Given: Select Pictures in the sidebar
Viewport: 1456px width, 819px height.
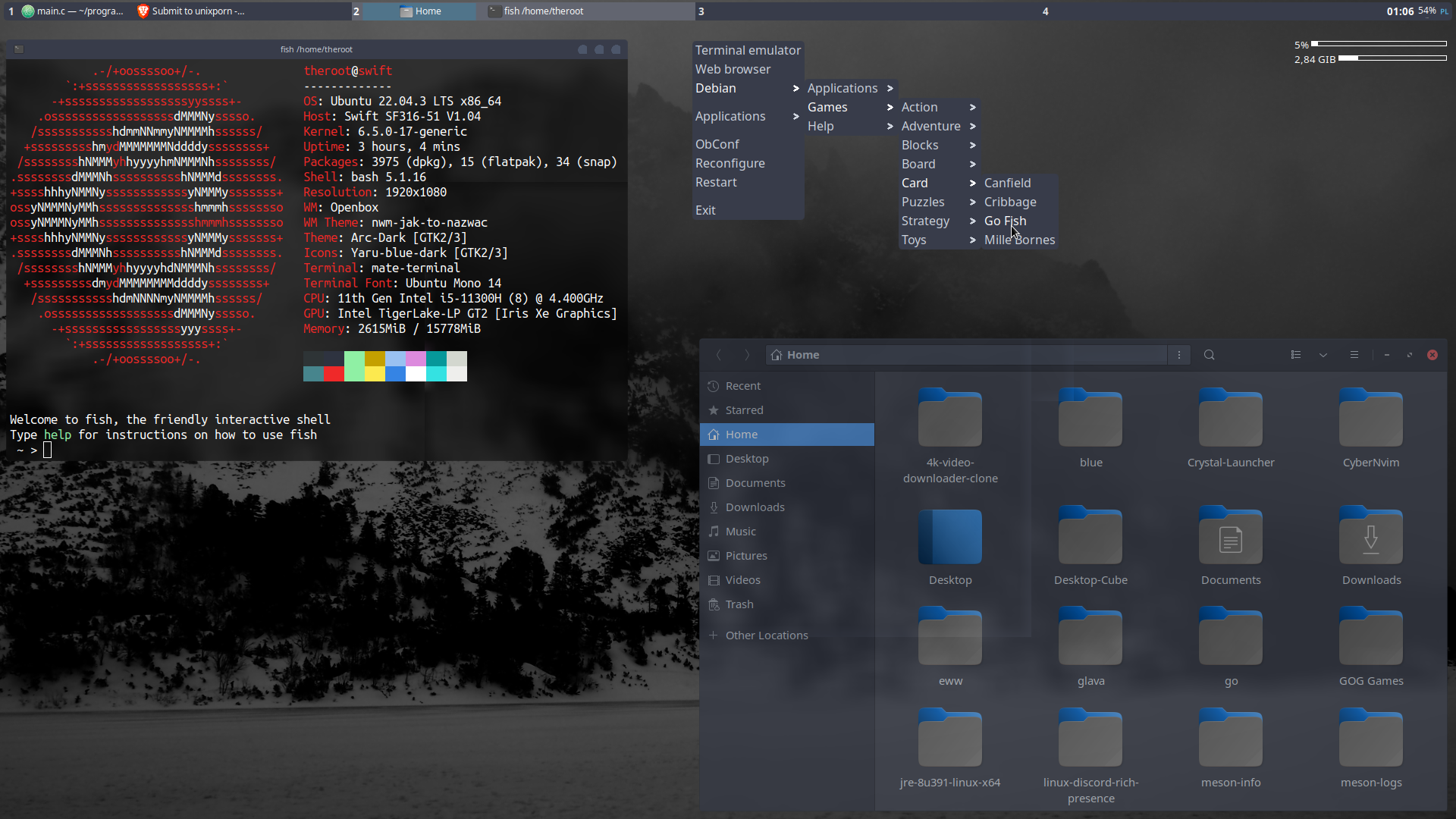Looking at the screenshot, I should (x=787, y=556).
